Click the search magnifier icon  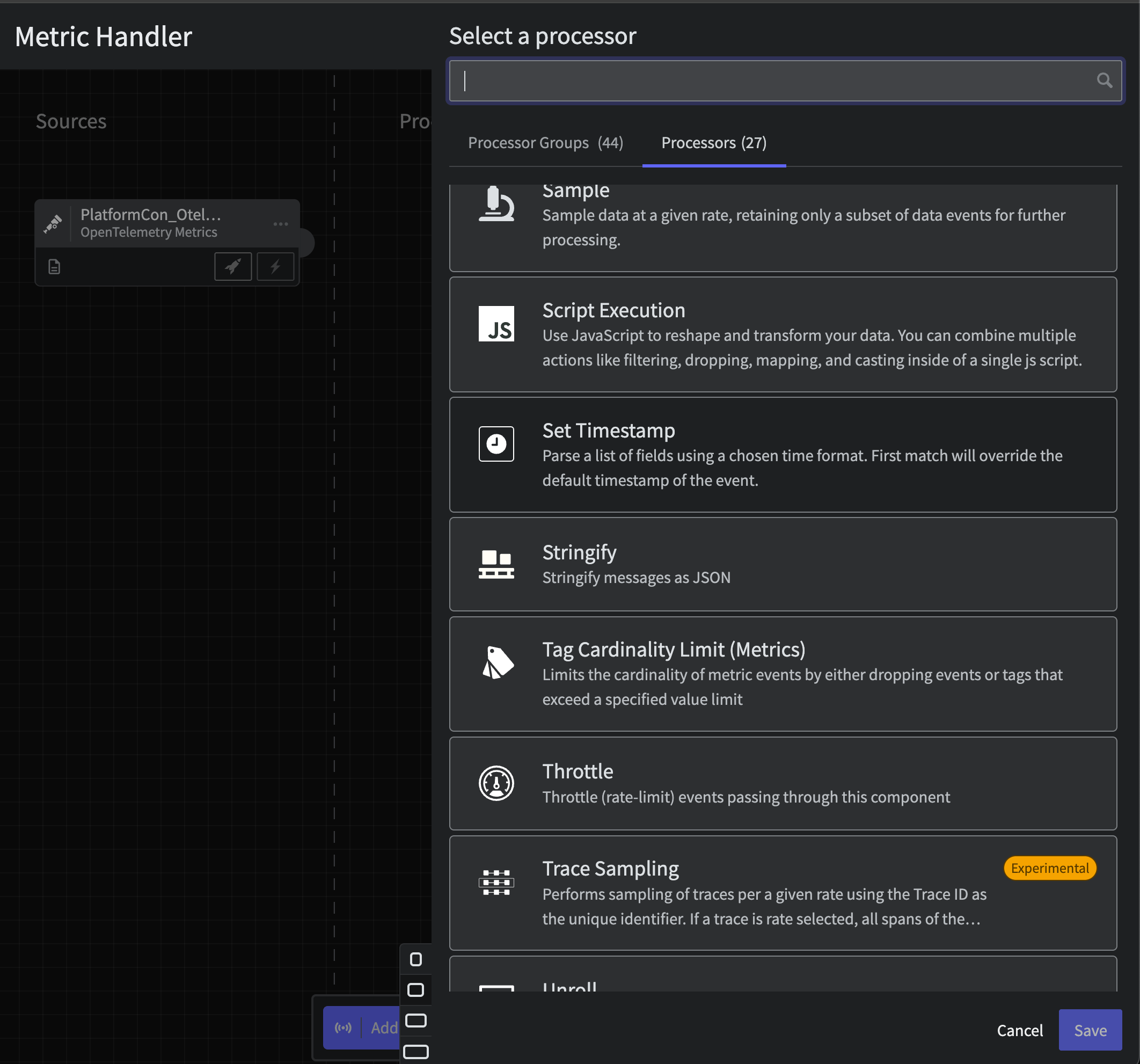coord(1104,81)
